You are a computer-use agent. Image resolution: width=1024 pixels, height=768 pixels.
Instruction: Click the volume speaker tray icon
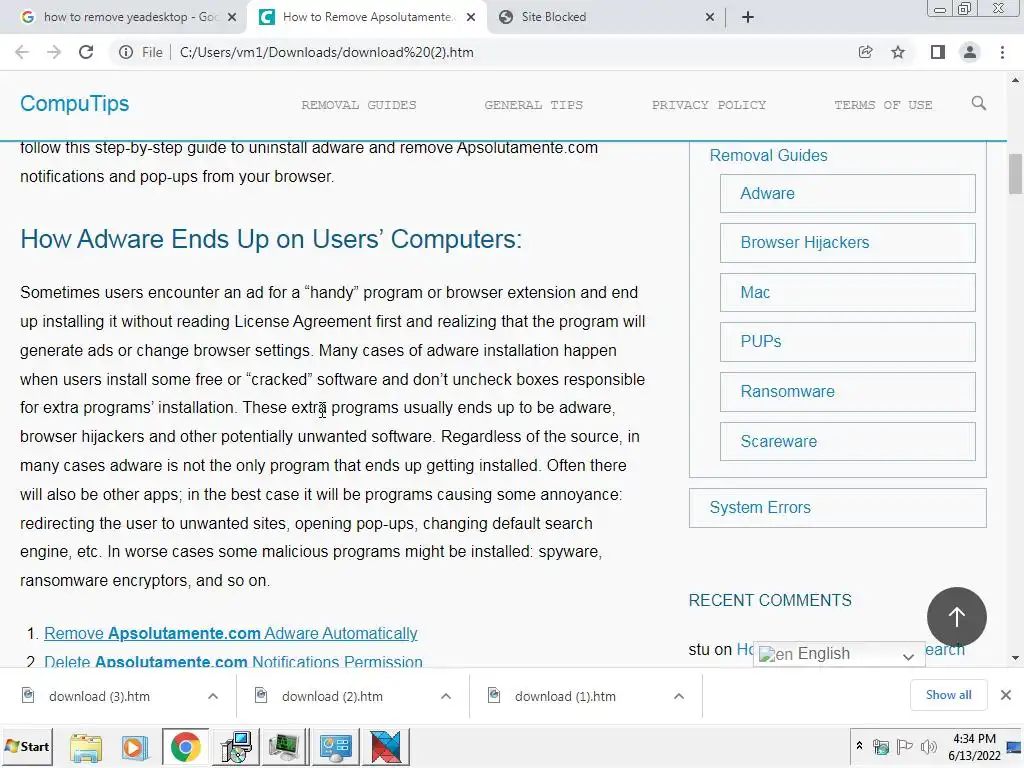(x=928, y=746)
